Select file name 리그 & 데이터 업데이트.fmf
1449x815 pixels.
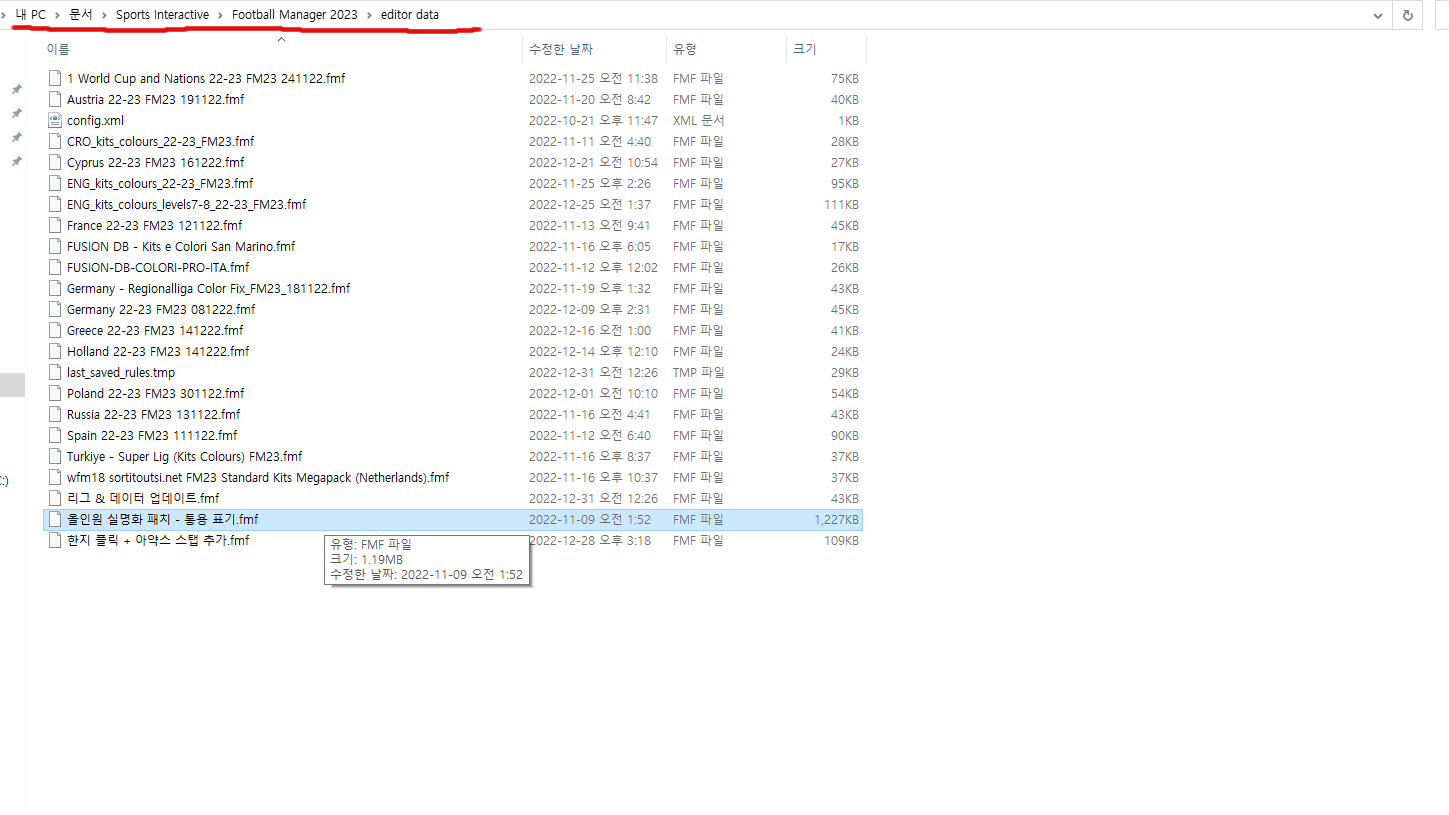coord(143,498)
